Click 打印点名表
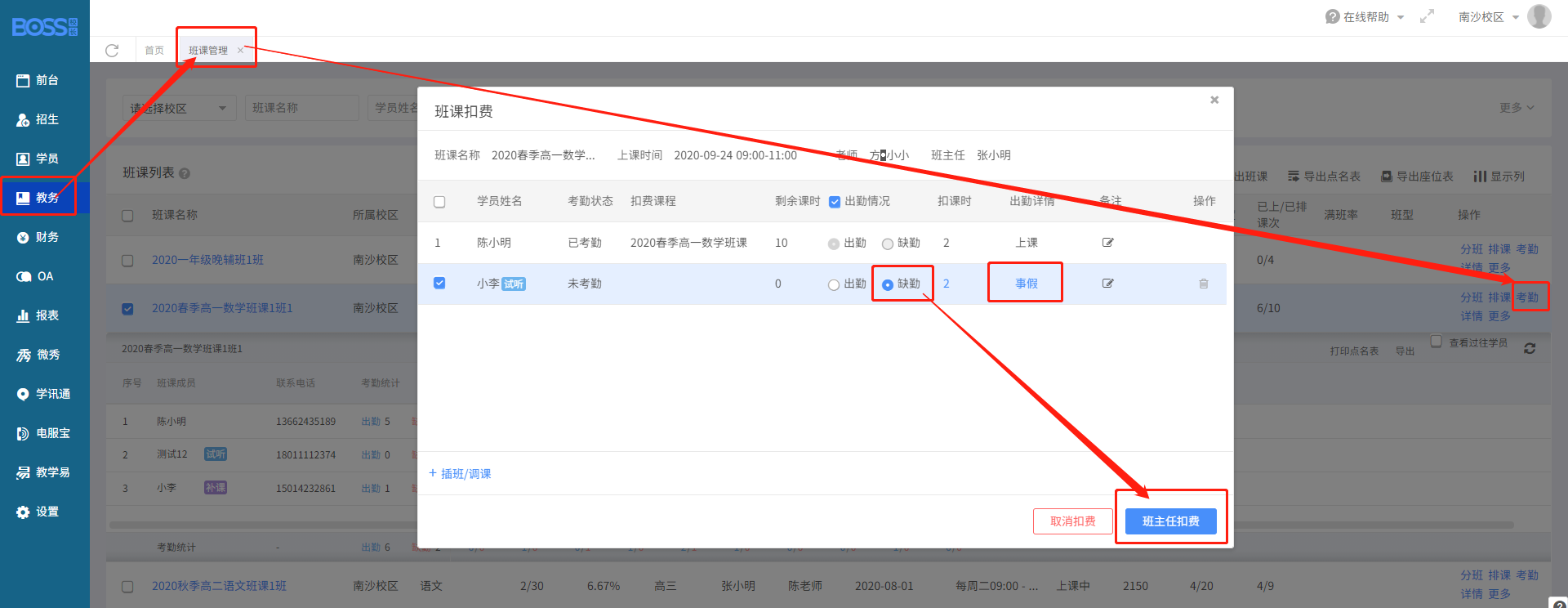 1354,351
